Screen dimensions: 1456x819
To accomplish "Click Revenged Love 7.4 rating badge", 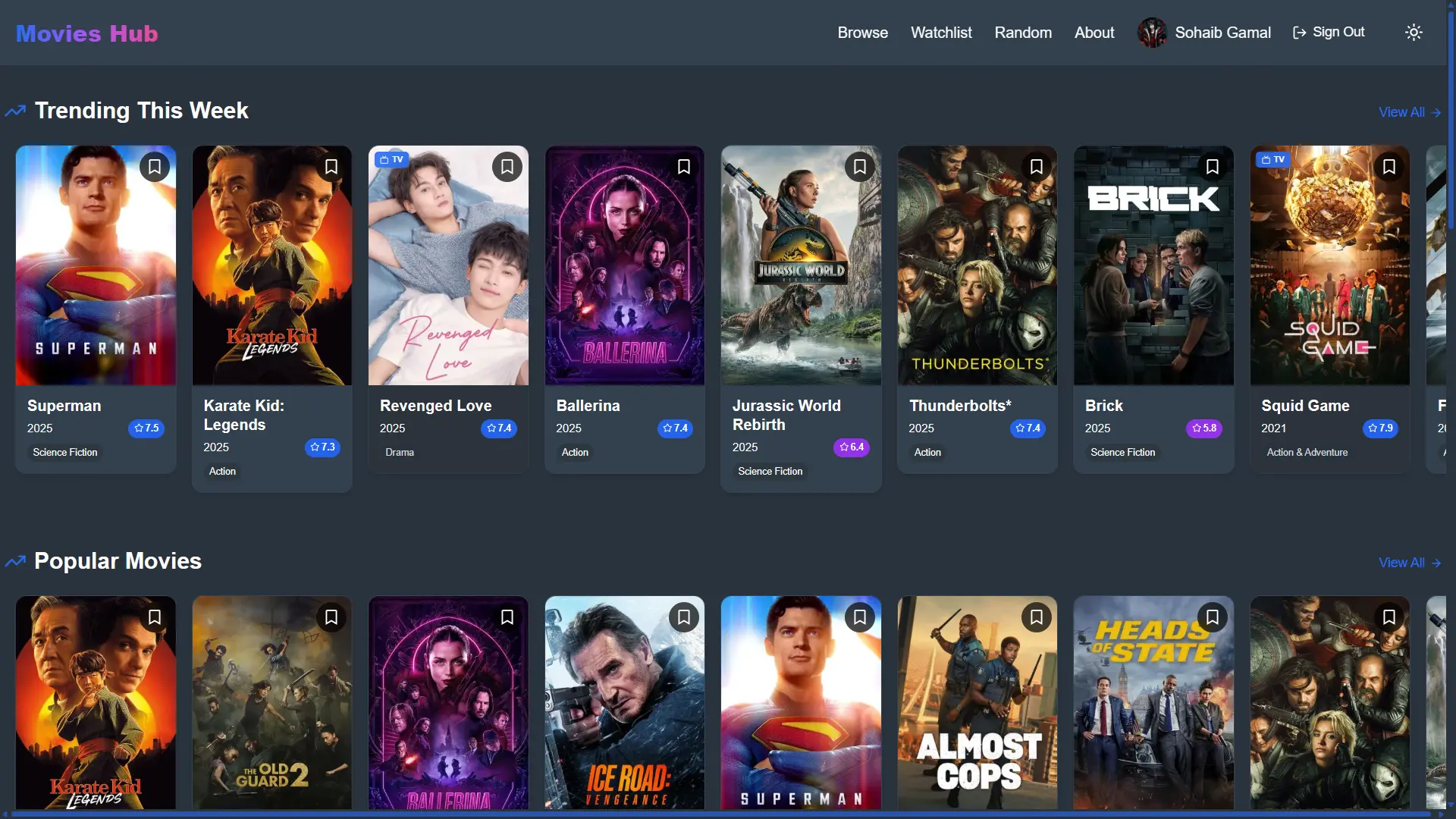I will [x=499, y=428].
